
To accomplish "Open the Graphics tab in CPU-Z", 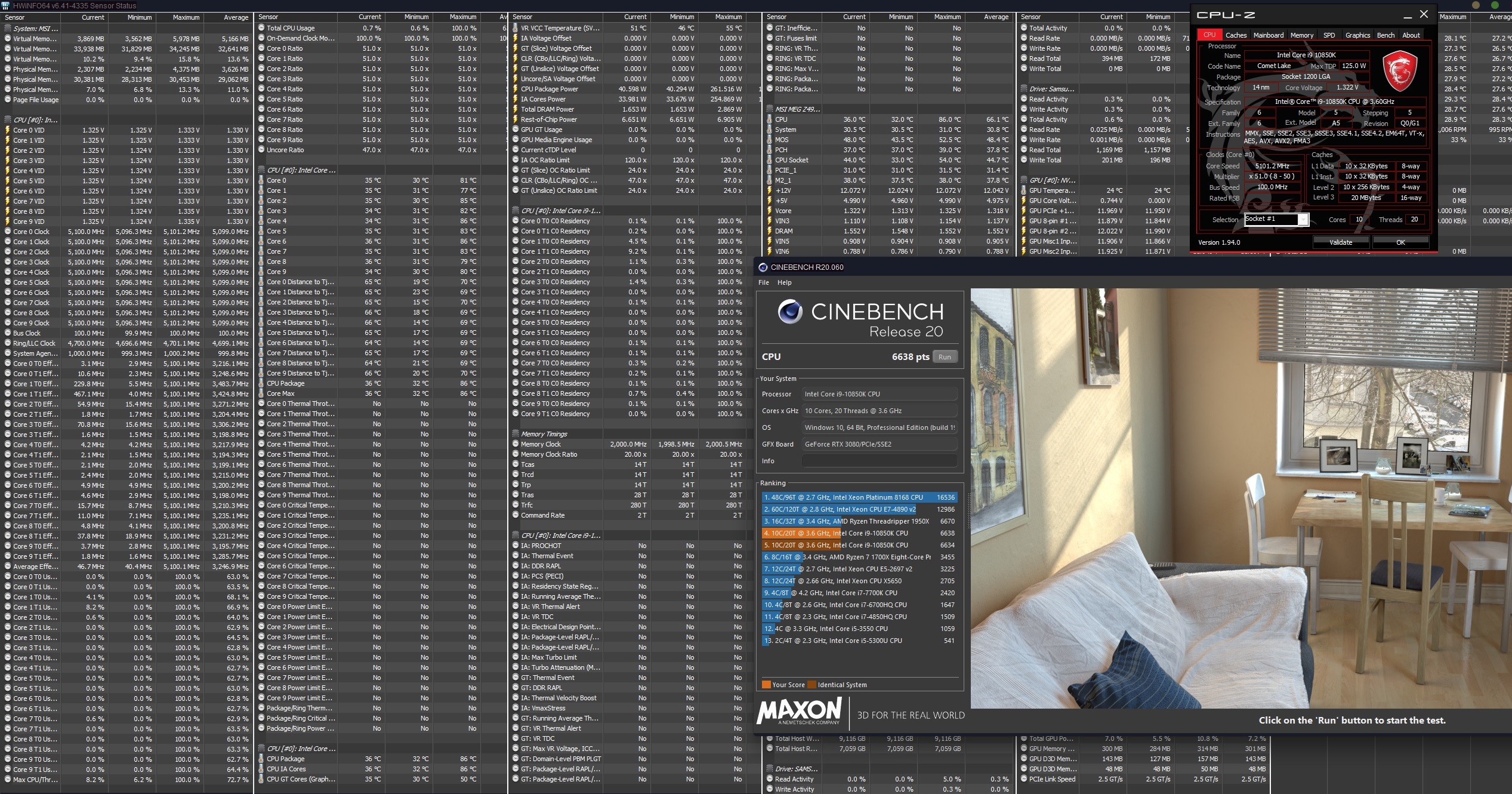I will [1357, 35].
